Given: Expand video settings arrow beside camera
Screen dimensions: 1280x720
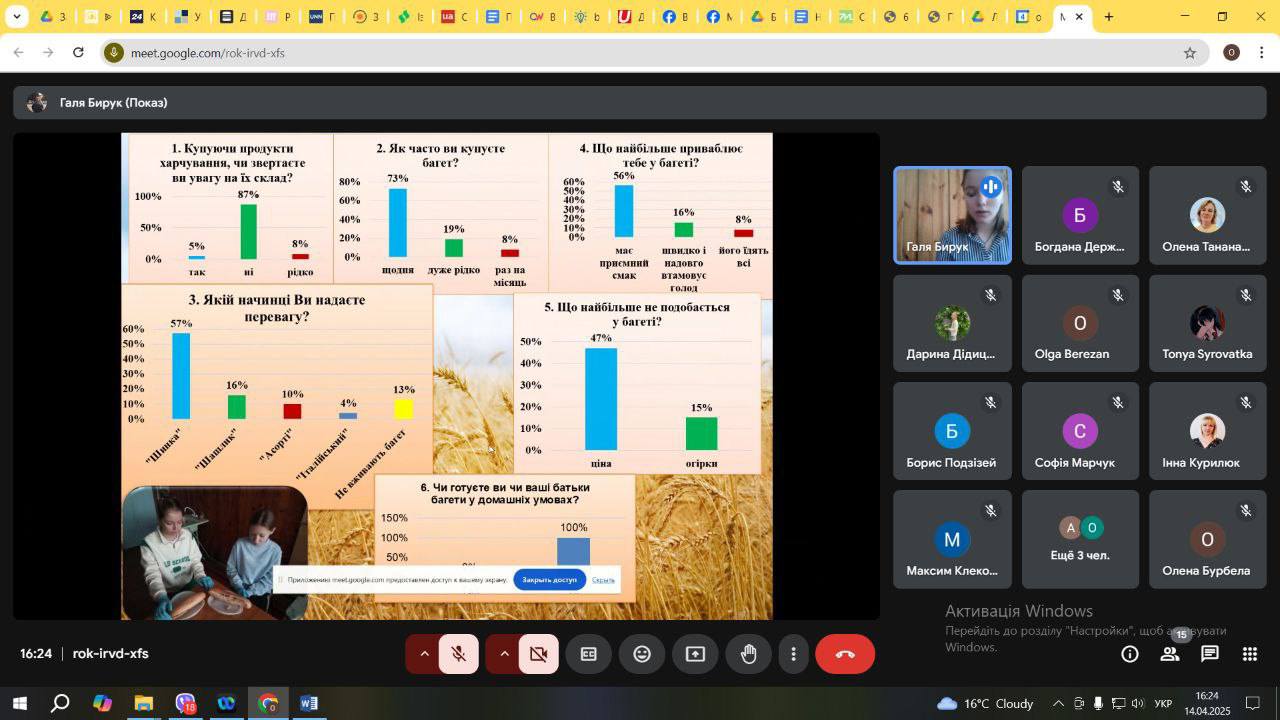Looking at the screenshot, I should click(x=504, y=654).
